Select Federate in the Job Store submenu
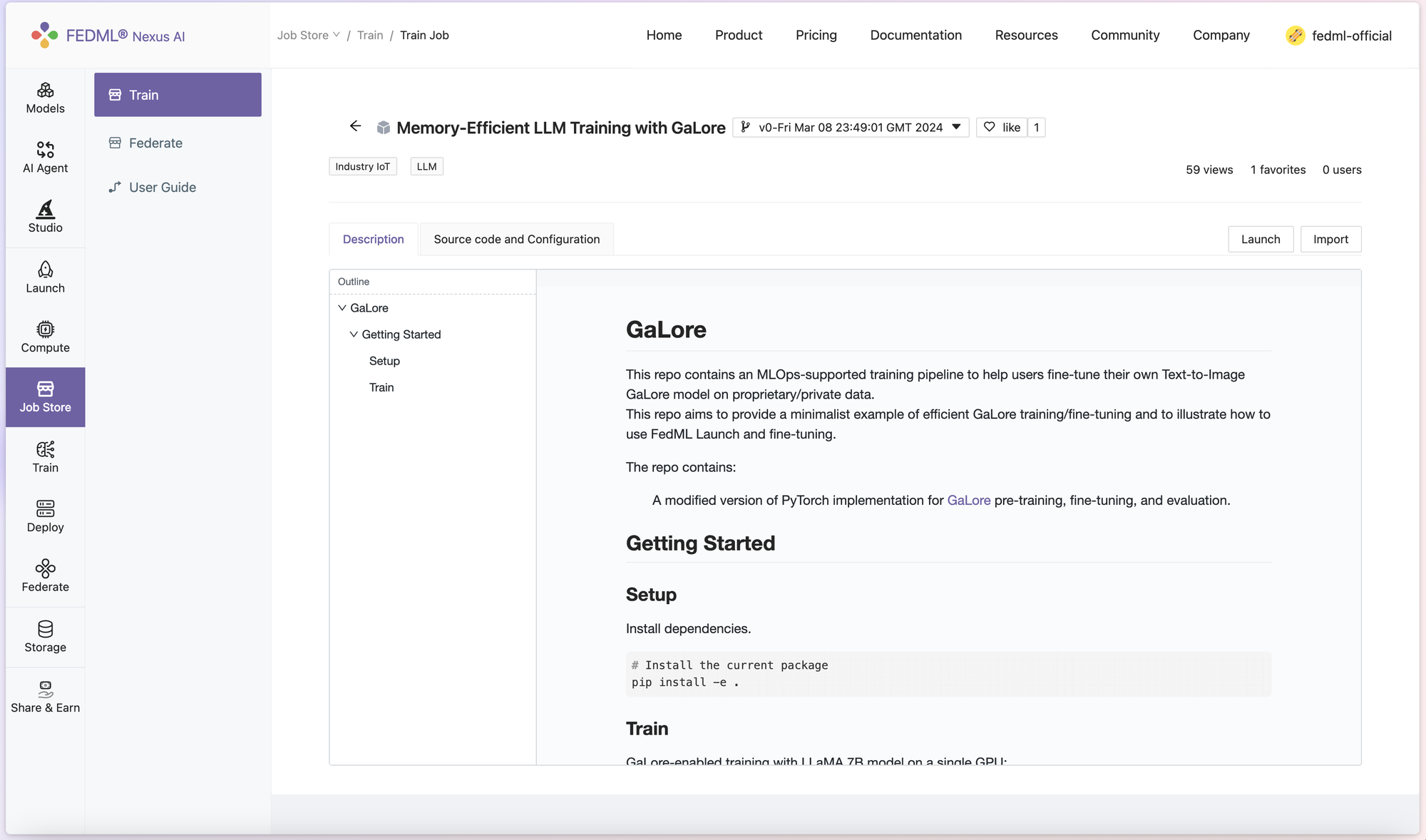This screenshot has height=840, width=1426. pyautogui.click(x=155, y=143)
